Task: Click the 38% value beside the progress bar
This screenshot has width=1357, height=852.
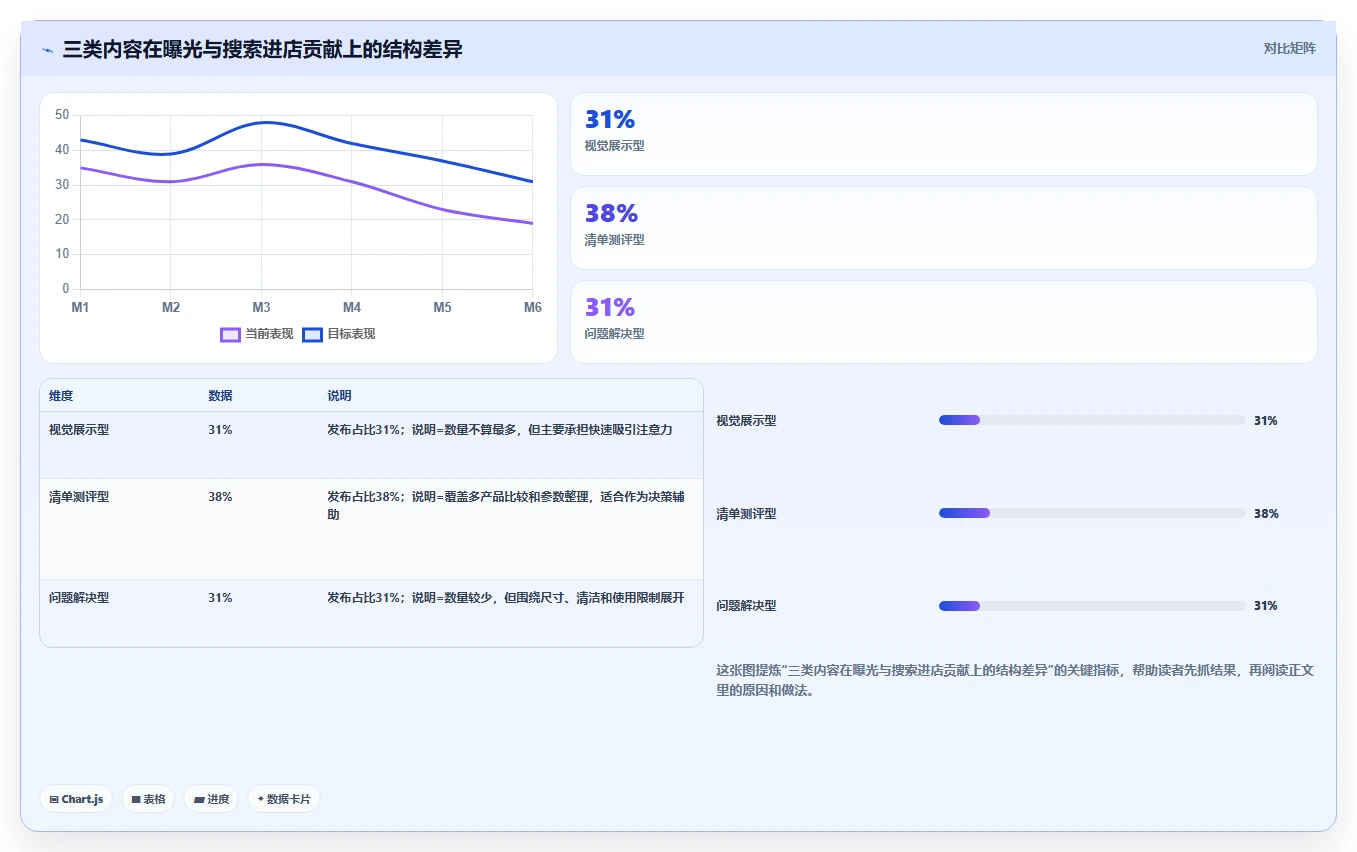Action: click(x=1266, y=514)
